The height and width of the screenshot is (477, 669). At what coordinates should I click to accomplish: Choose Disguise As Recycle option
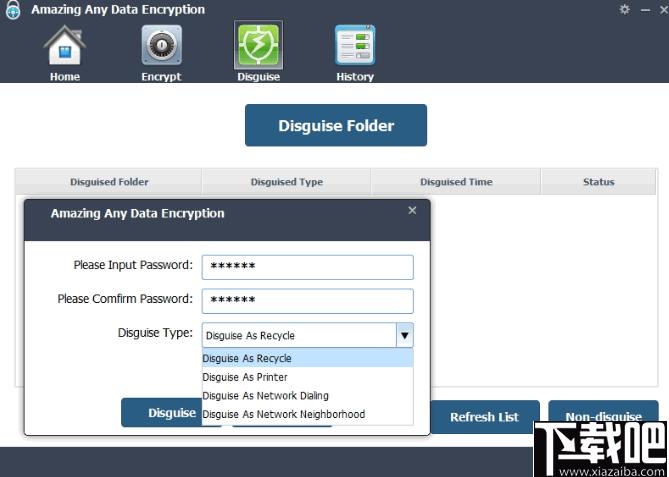click(x=308, y=358)
